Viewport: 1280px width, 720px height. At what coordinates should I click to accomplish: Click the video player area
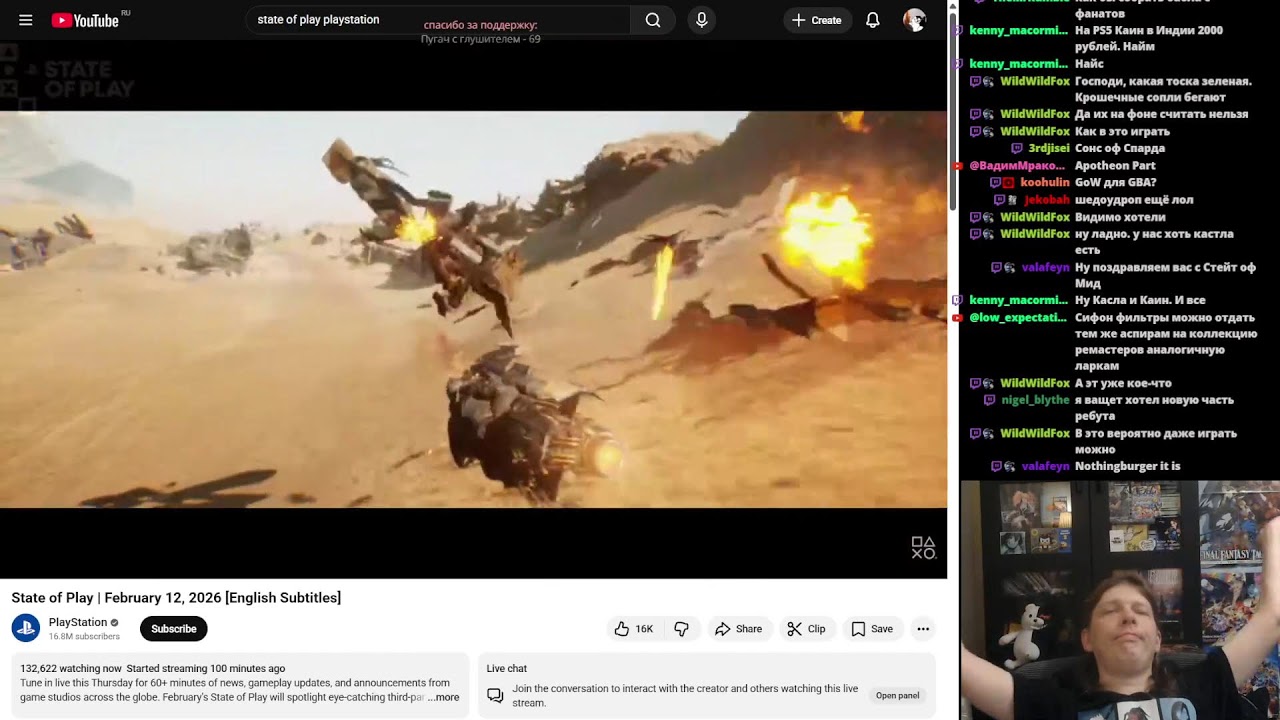click(473, 309)
